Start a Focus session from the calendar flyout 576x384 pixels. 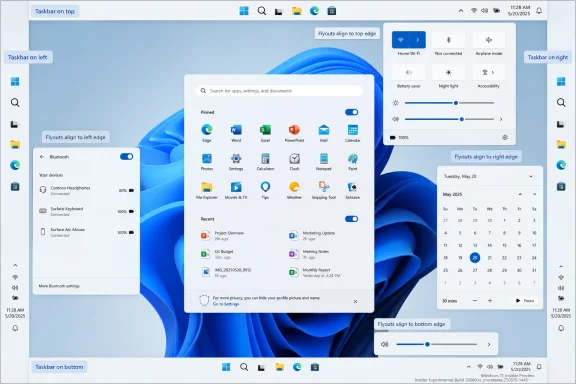(x=525, y=301)
